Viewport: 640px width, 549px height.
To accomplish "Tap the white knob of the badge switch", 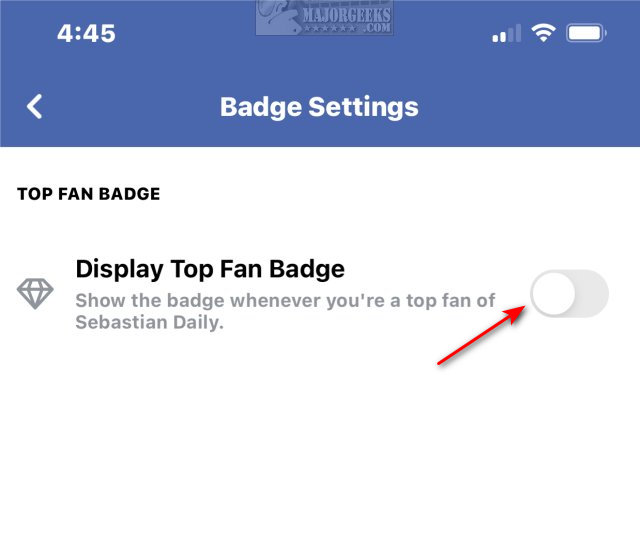I will pos(554,294).
